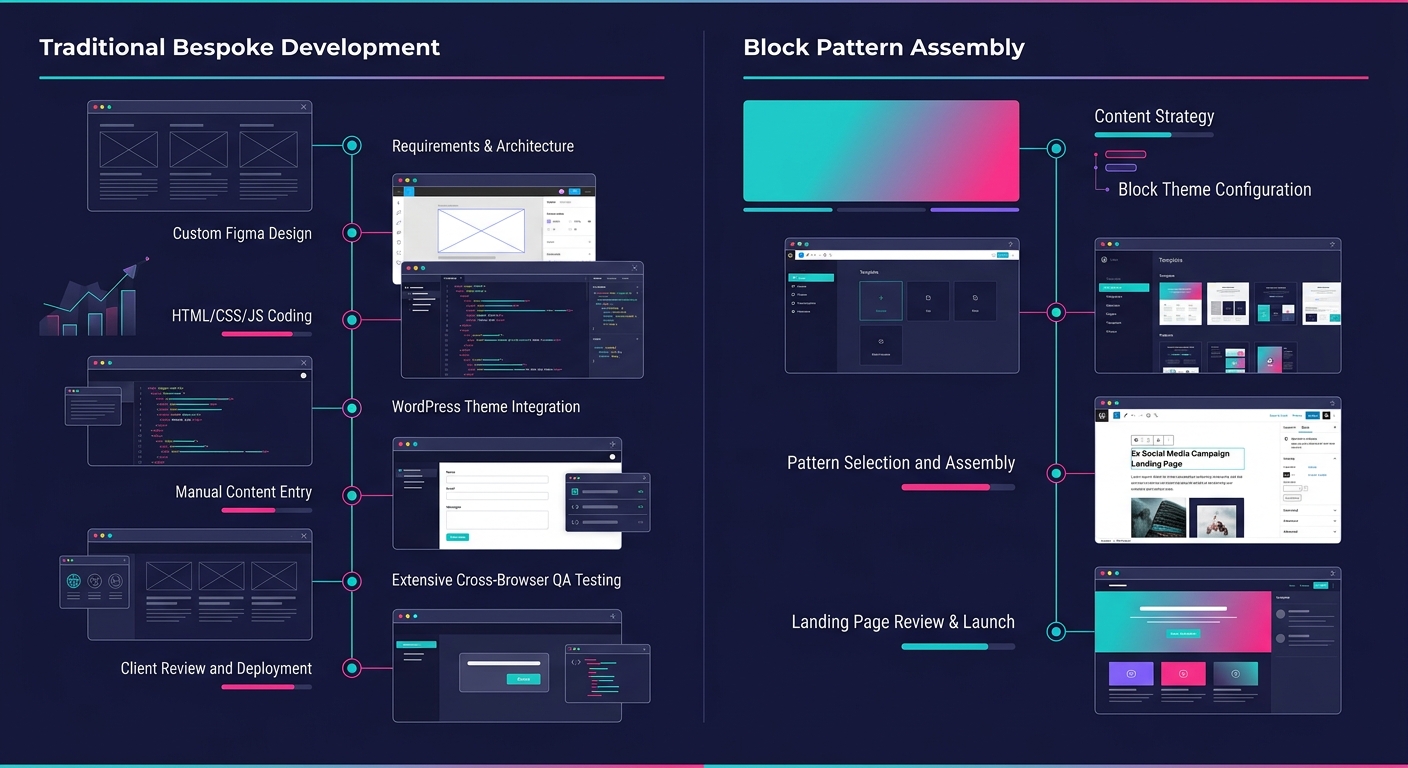The width and height of the screenshot is (1408, 768).
Task: Click the sparkle icon on the Templates window
Action: click(1333, 244)
